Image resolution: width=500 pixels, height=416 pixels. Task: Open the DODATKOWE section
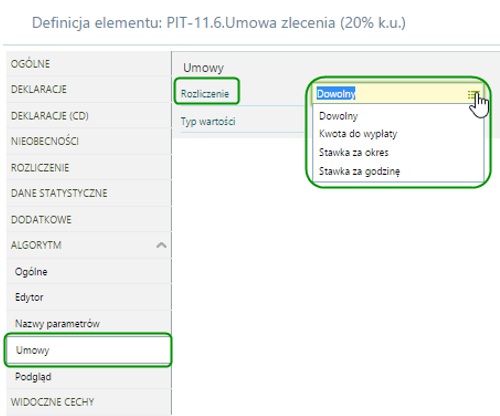89,219
